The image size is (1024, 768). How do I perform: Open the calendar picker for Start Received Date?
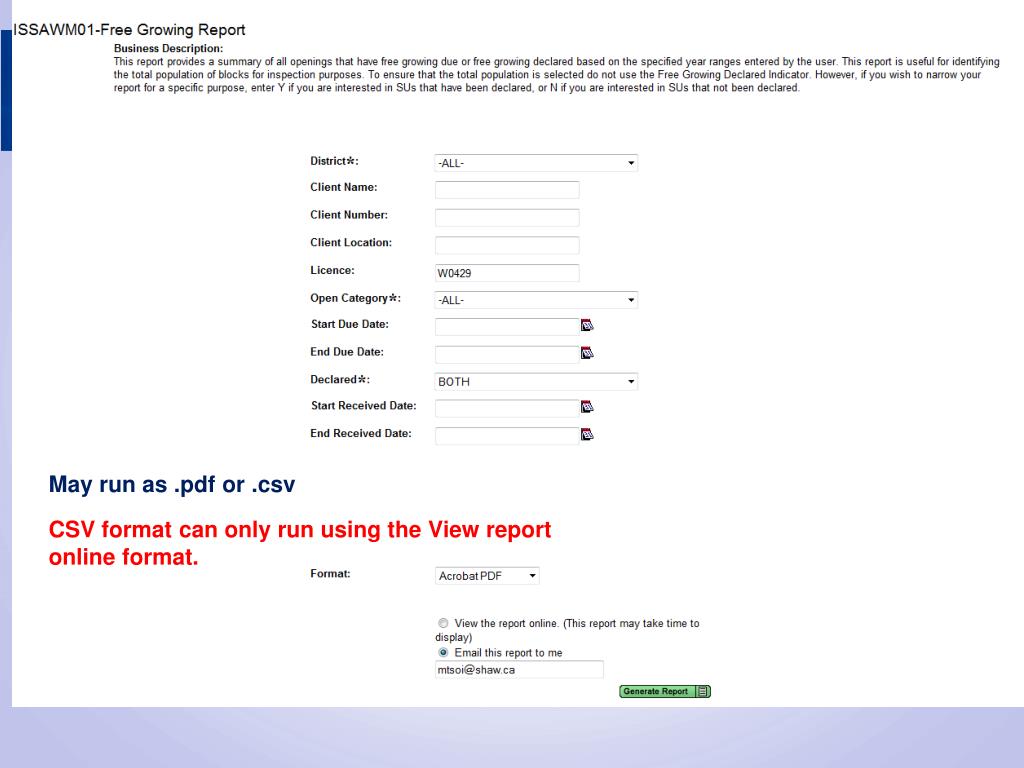coord(588,407)
